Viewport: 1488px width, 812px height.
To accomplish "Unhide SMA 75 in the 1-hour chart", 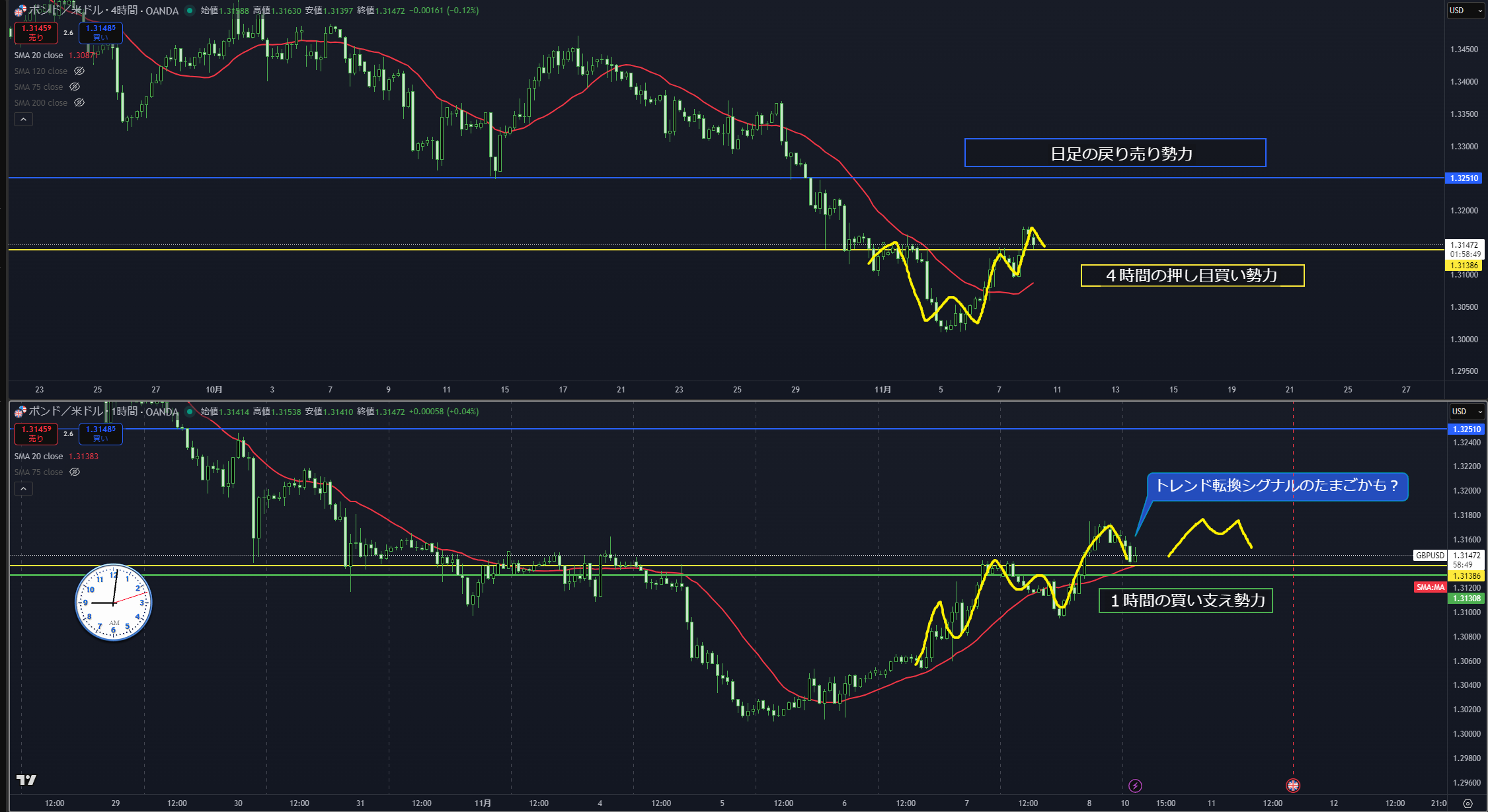I will click(75, 472).
